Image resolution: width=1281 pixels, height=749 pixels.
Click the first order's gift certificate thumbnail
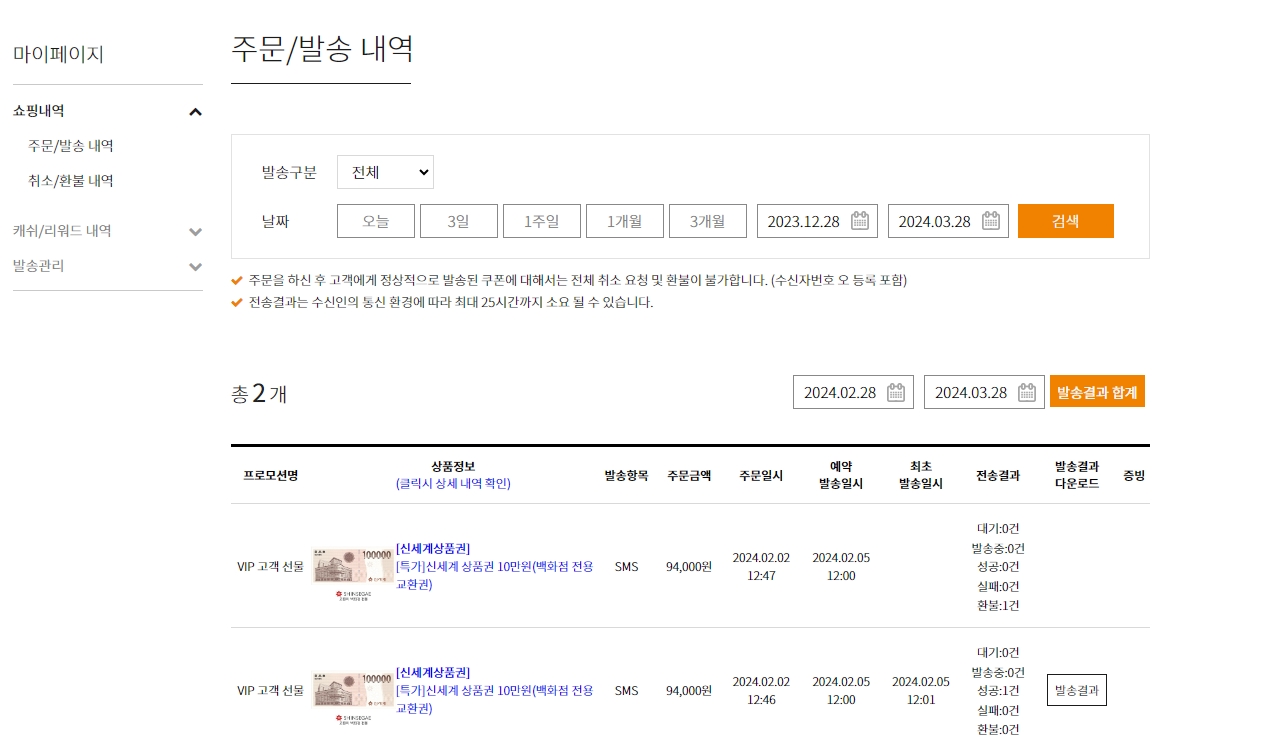point(351,567)
